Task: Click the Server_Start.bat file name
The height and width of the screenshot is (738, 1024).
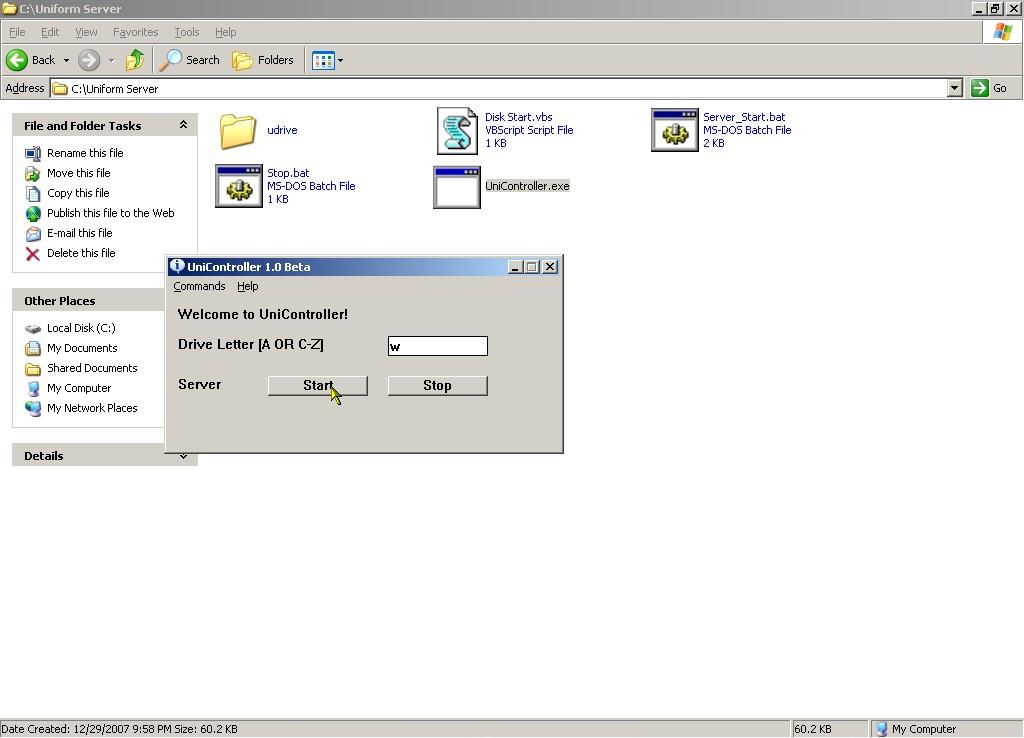Action: click(744, 117)
